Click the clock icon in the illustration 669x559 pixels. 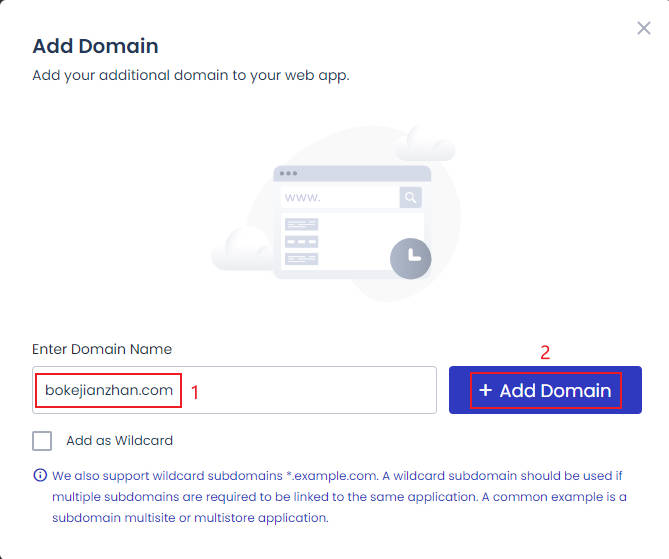[410, 258]
